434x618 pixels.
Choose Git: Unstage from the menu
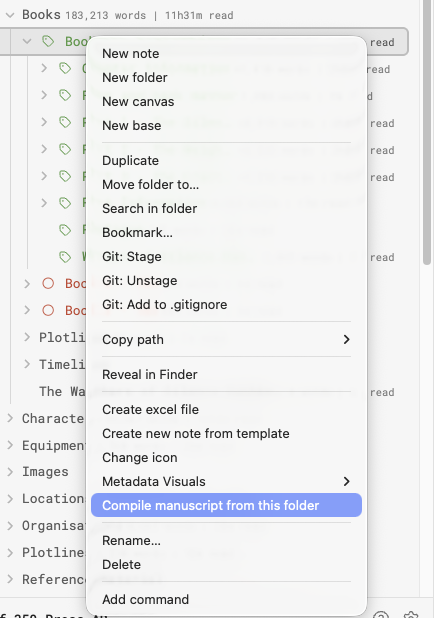coord(226,281)
